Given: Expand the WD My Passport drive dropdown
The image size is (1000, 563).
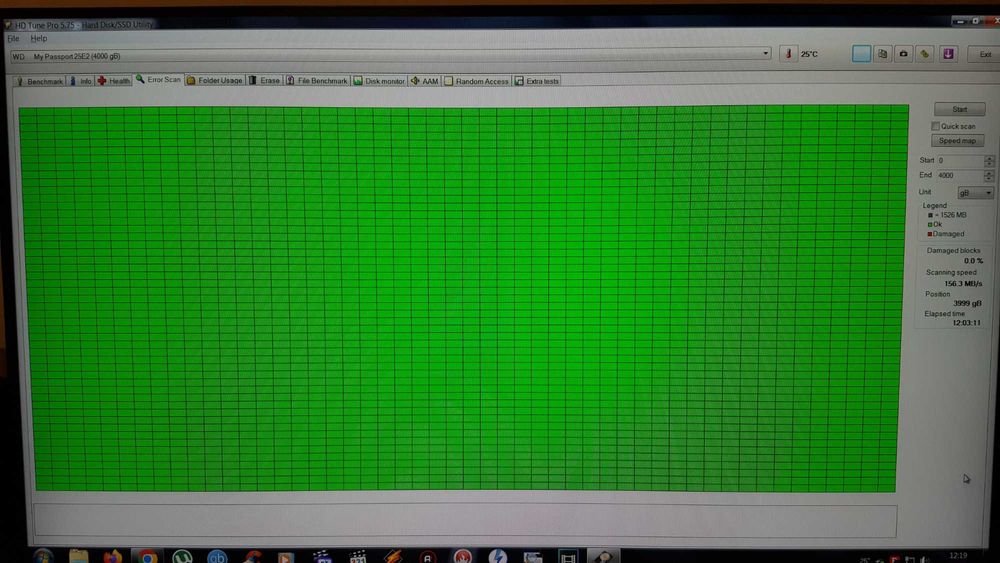Looking at the screenshot, I should [x=765, y=54].
